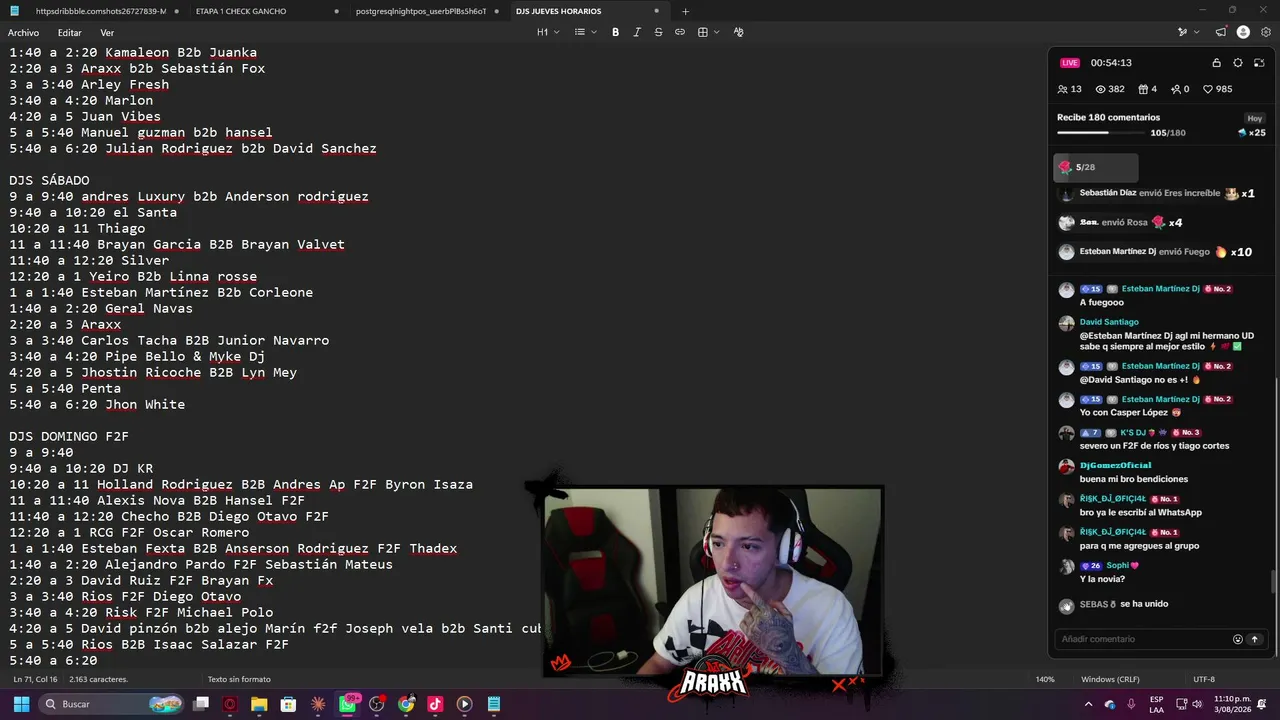Apply strikethrough formatting in the toolbar
Viewport: 1280px width, 720px height.
point(658,32)
